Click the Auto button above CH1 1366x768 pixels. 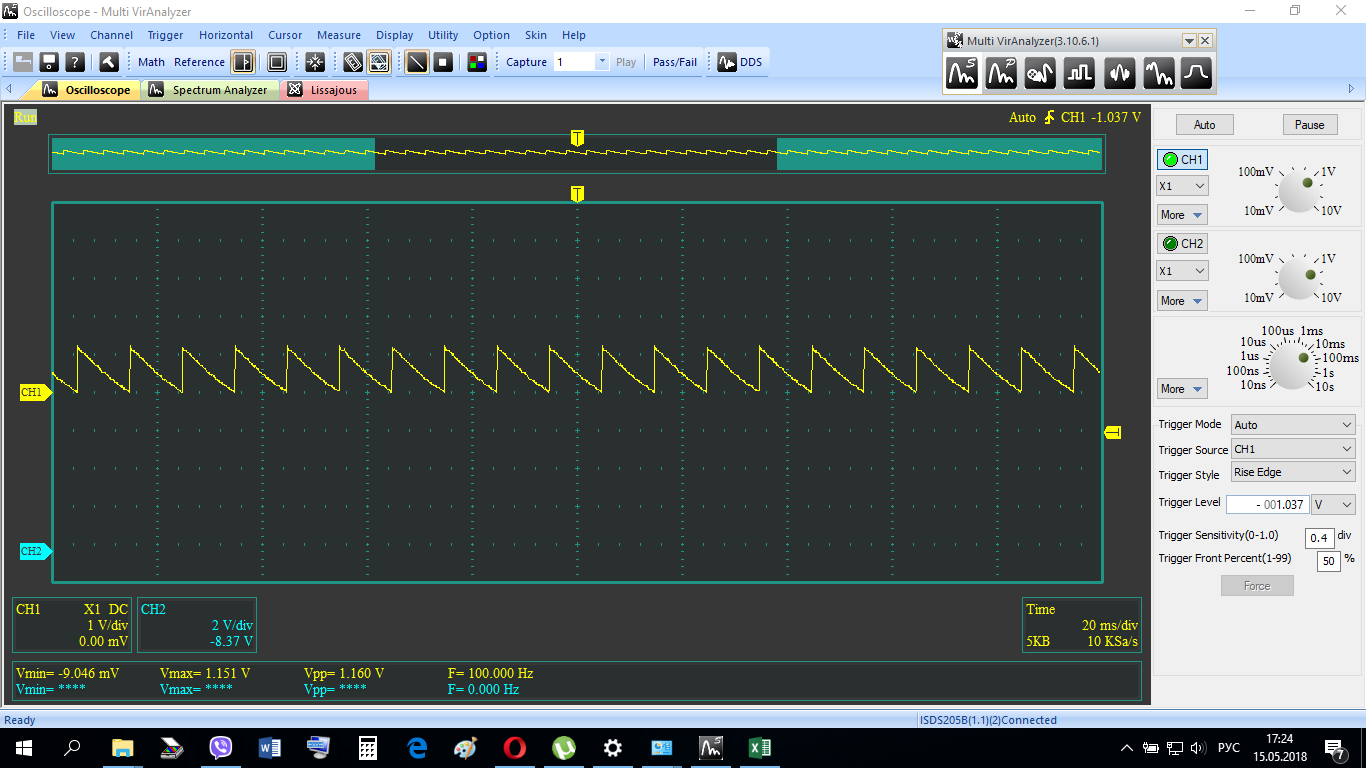(x=1204, y=125)
